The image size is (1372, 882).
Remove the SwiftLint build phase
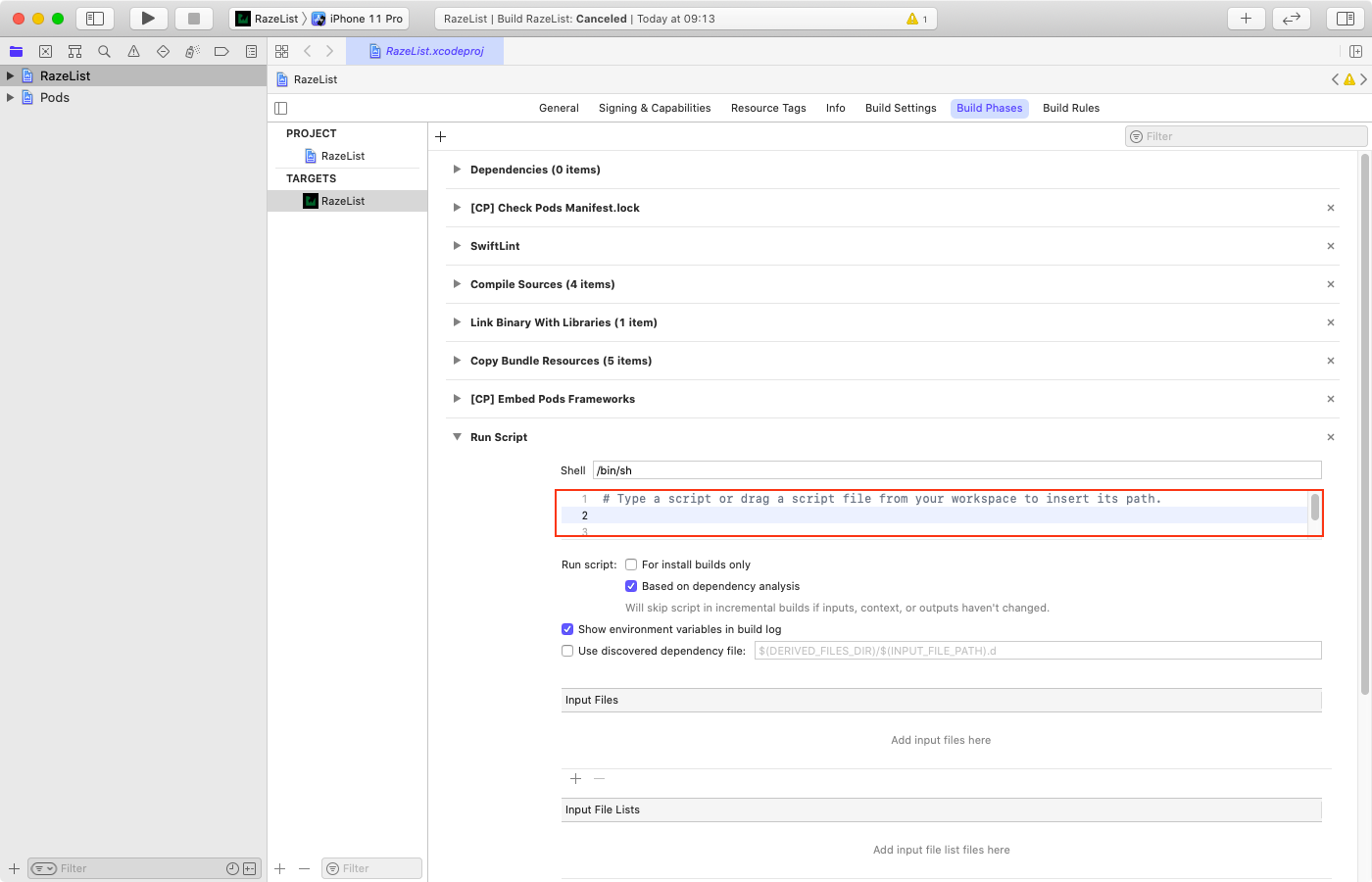tap(1330, 246)
